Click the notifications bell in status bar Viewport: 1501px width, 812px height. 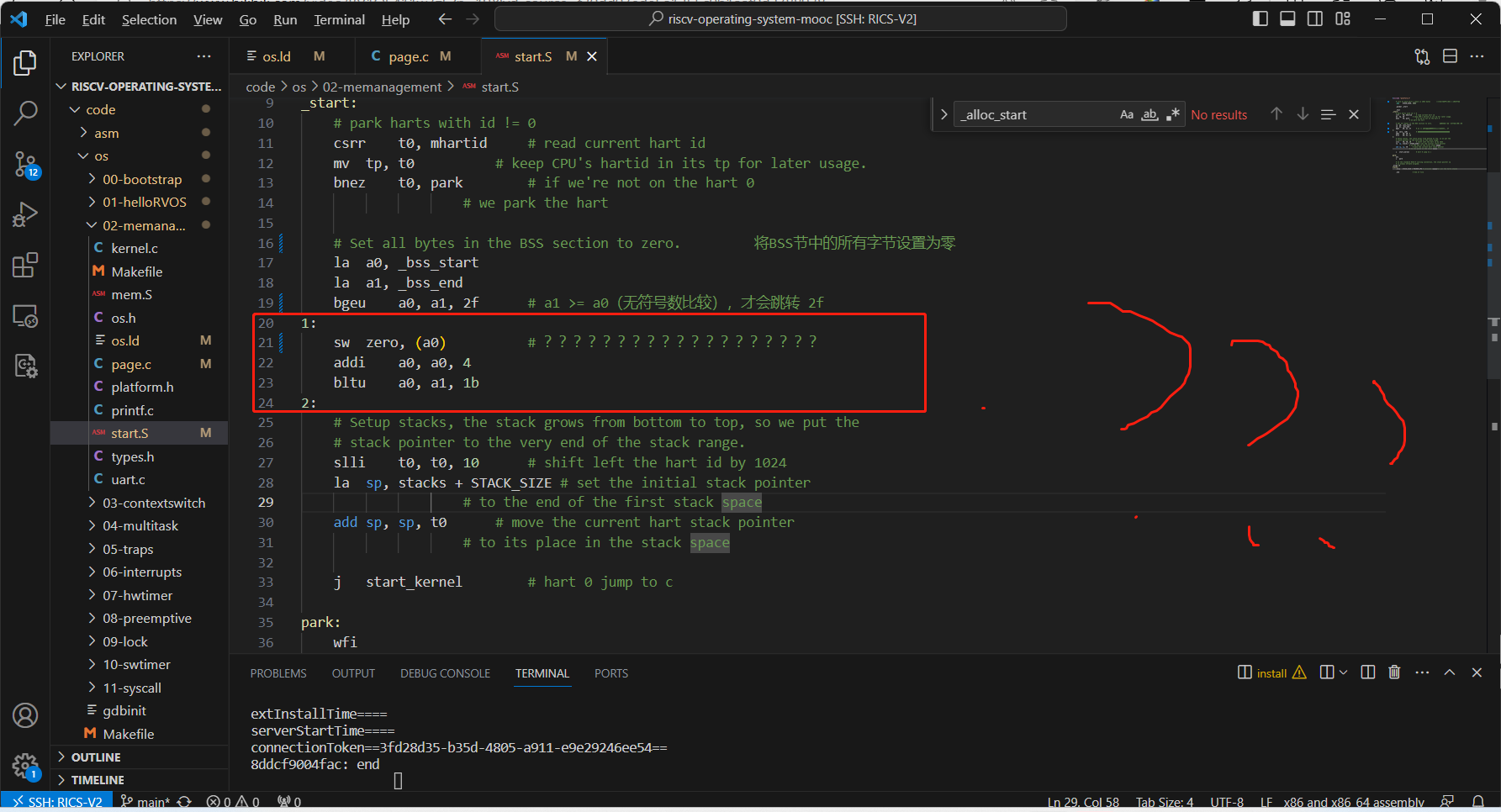1477,802
